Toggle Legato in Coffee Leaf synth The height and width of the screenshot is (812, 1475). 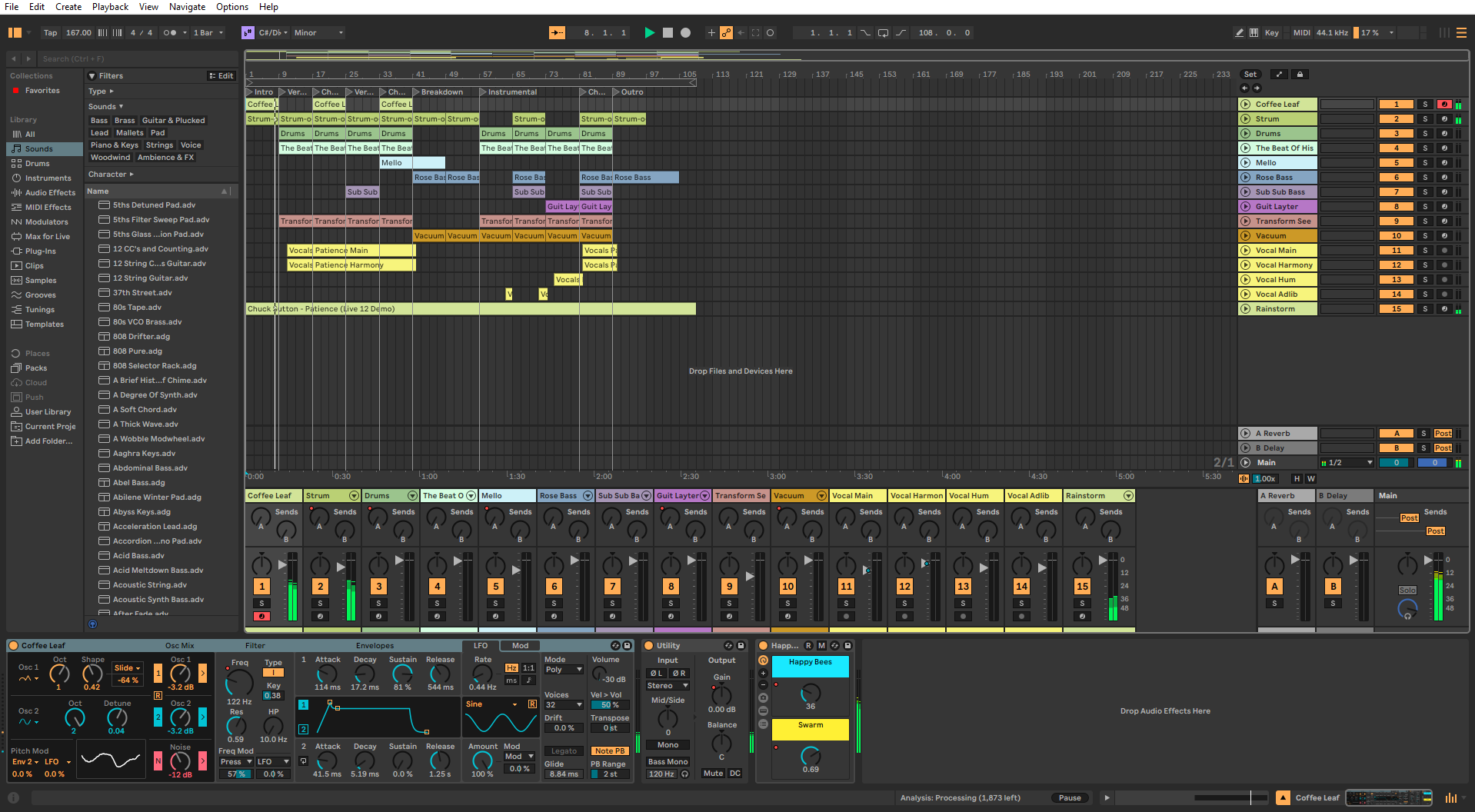point(564,750)
